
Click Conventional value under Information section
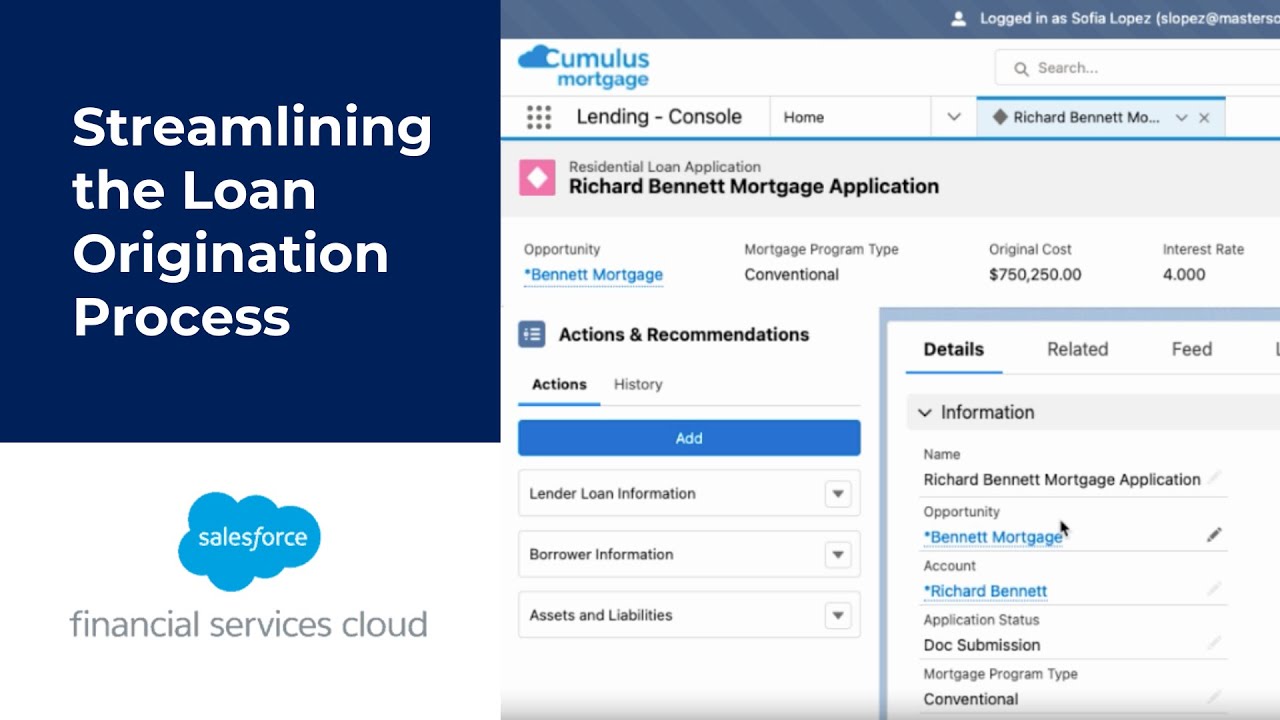point(971,699)
